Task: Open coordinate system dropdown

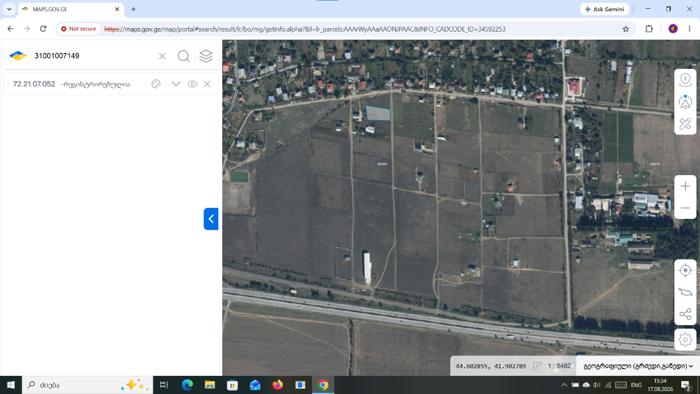Action: (x=638, y=366)
